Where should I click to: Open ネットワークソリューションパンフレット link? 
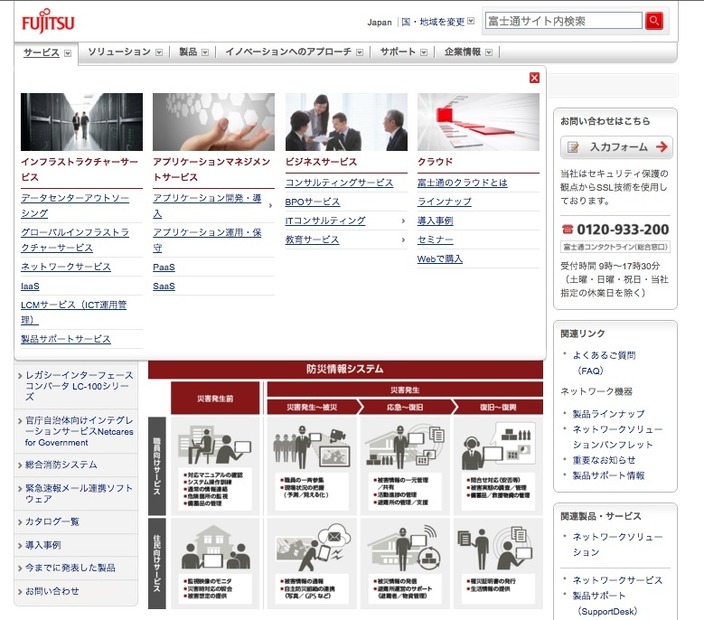pos(617,437)
